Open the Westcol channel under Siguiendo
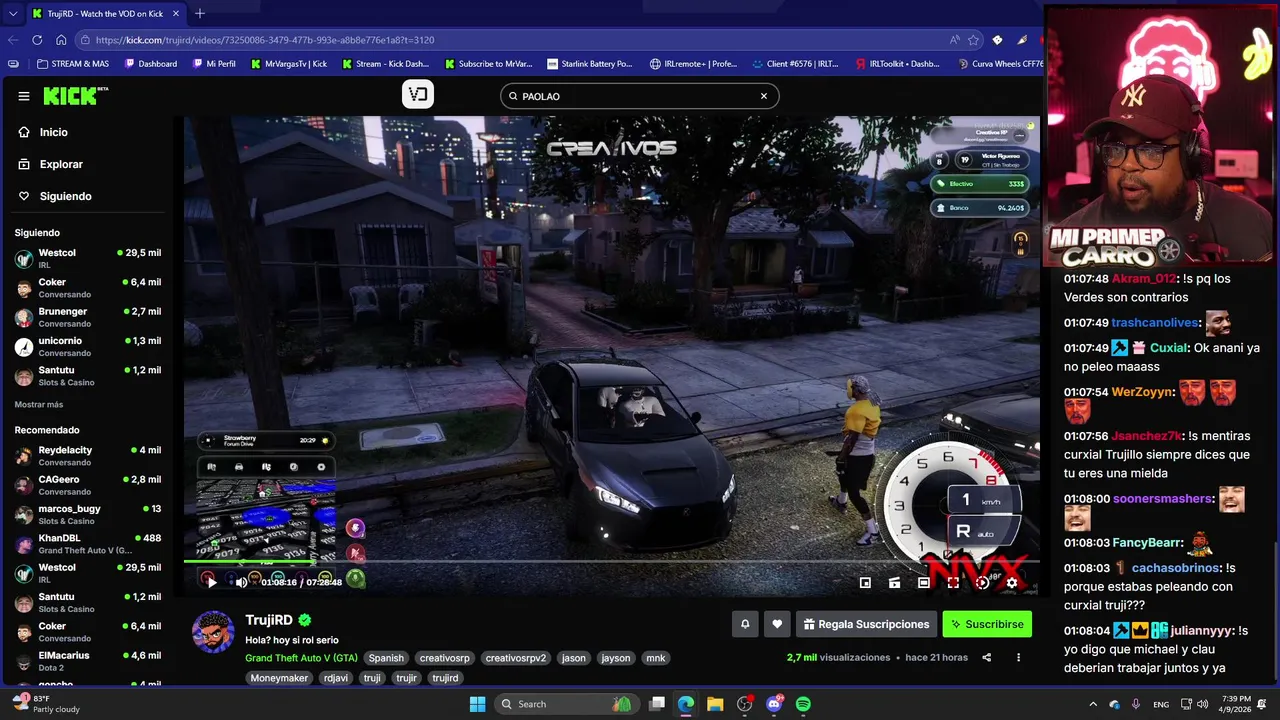This screenshot has height=720, width=1280. click(88, 258)
